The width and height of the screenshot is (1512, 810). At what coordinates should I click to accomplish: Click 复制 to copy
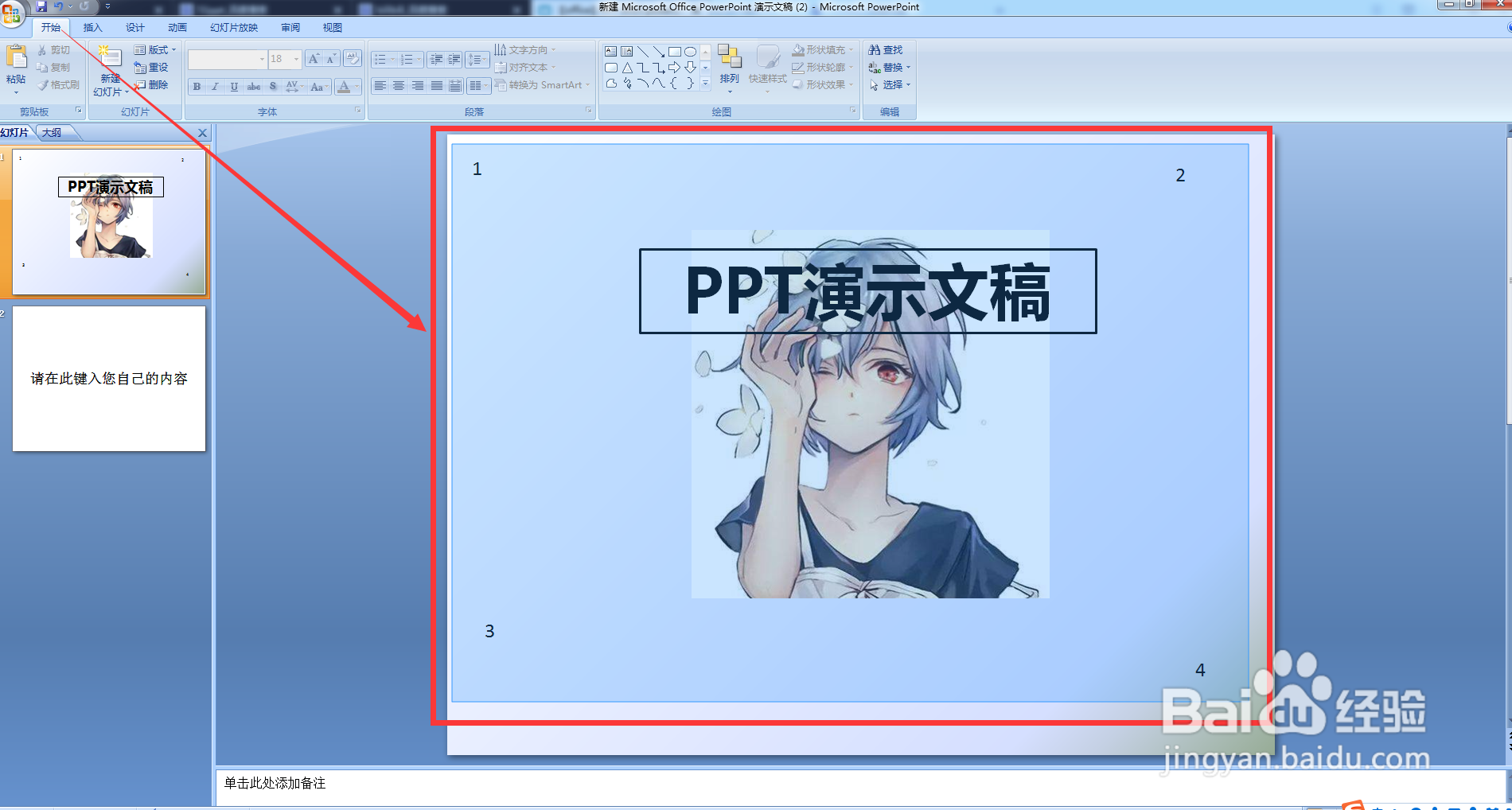[54, 68]
